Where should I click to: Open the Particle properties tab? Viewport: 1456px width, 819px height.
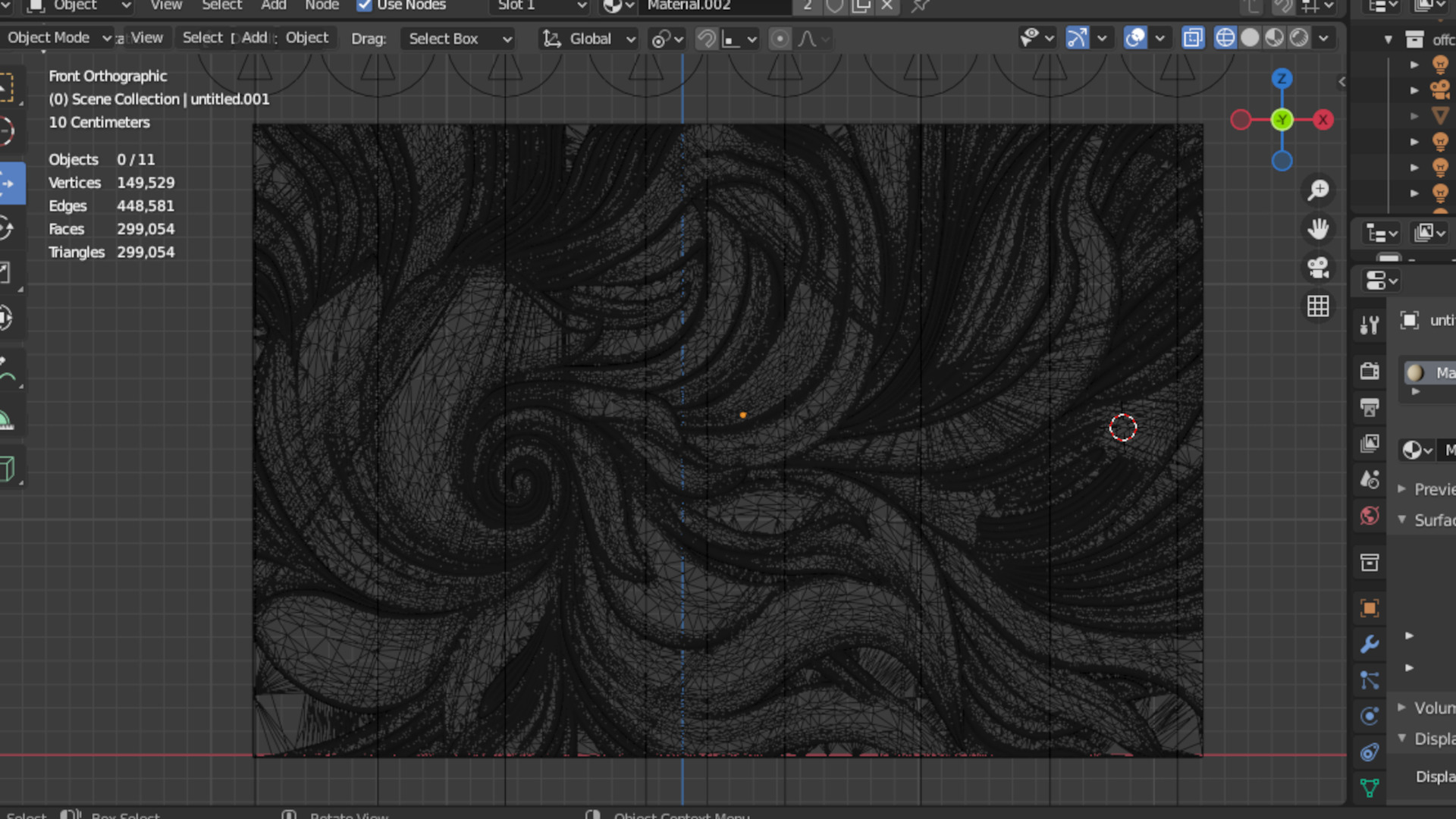point(1370,680)
